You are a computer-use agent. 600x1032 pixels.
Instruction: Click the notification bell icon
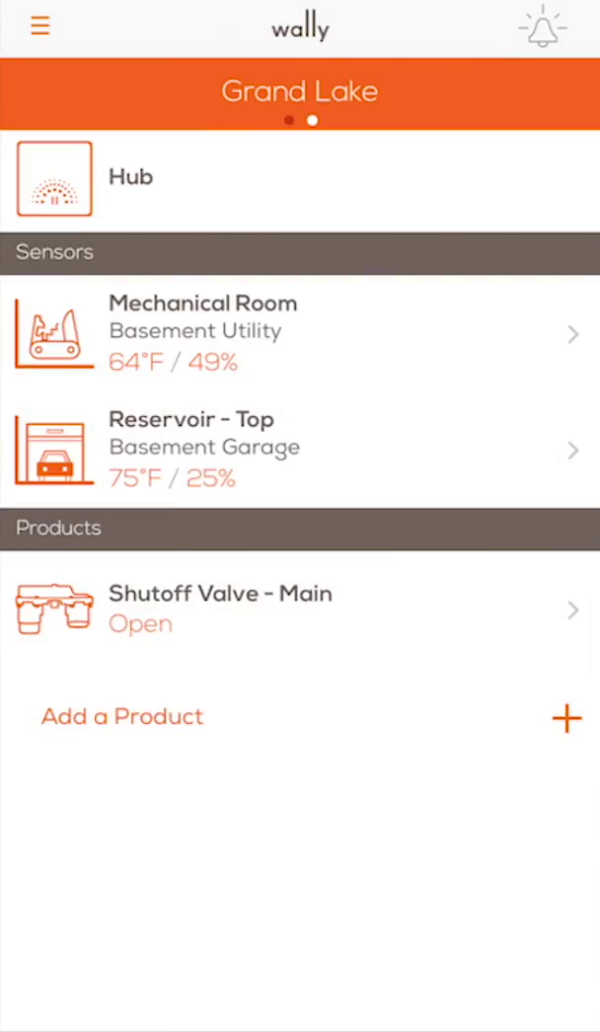click(x=541, y=27)
